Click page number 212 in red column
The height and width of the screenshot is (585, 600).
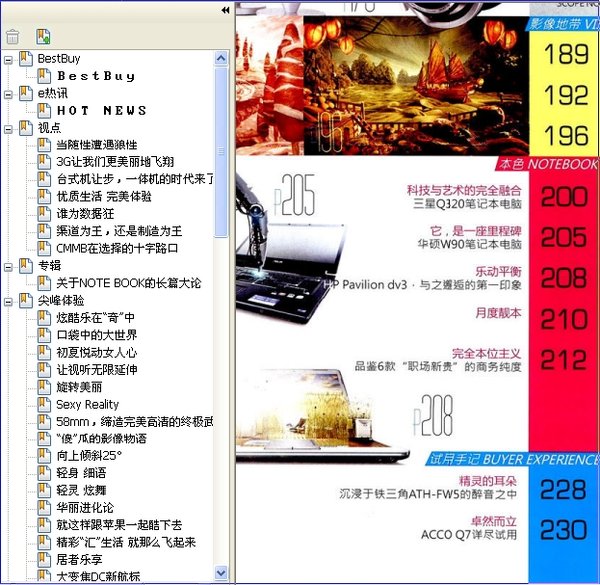564,360
